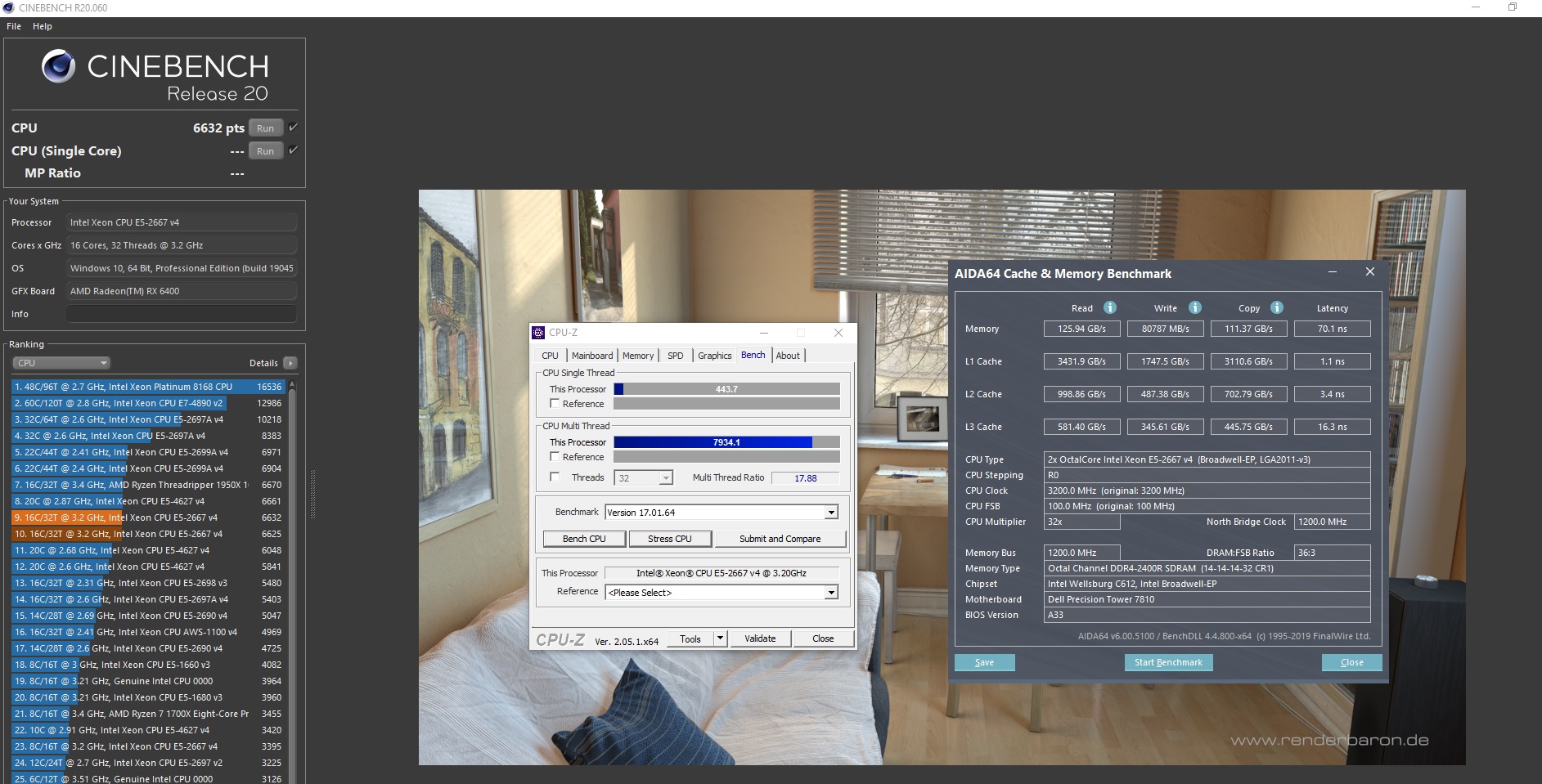Click Start Benchmark in AIDA64
Image resolution: width=1542 pixels, height=784 pixels.
[x=1168, y=662]
